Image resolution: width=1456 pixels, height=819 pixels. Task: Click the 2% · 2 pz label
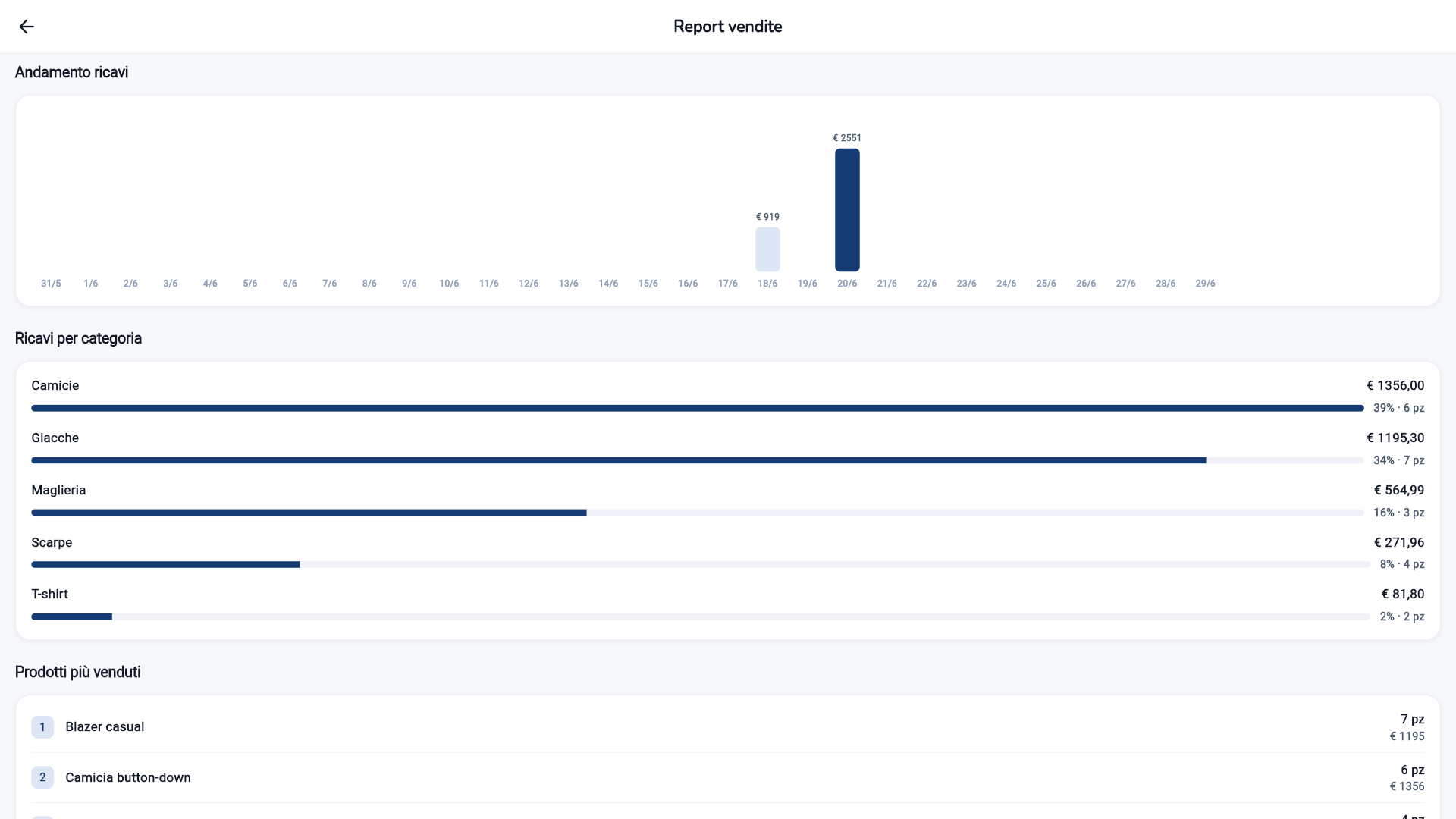[1402, 617]
